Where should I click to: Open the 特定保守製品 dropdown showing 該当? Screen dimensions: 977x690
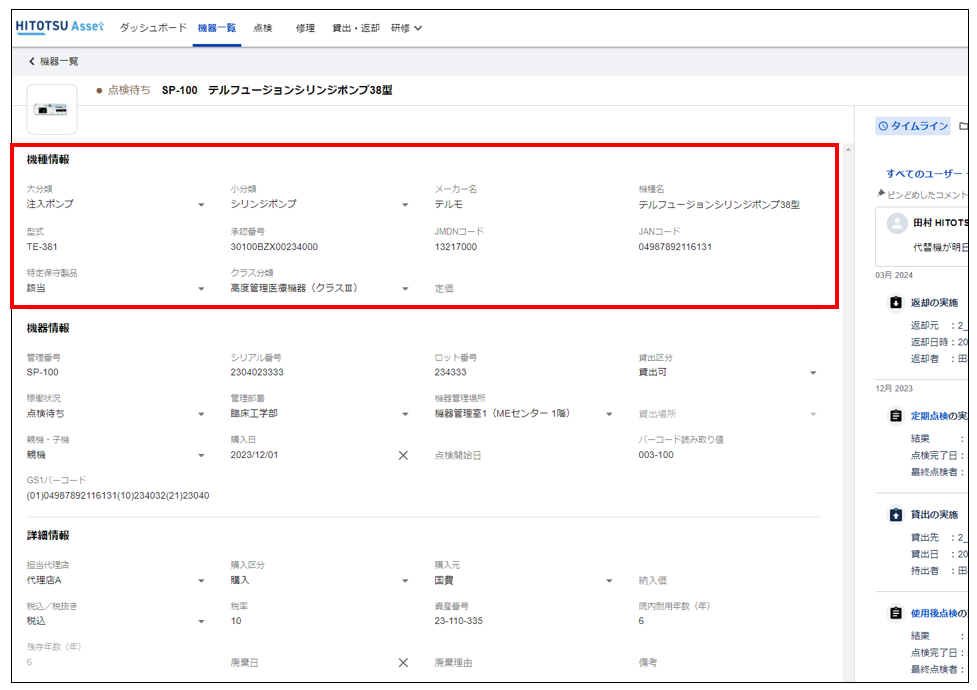tap(116, 288)
